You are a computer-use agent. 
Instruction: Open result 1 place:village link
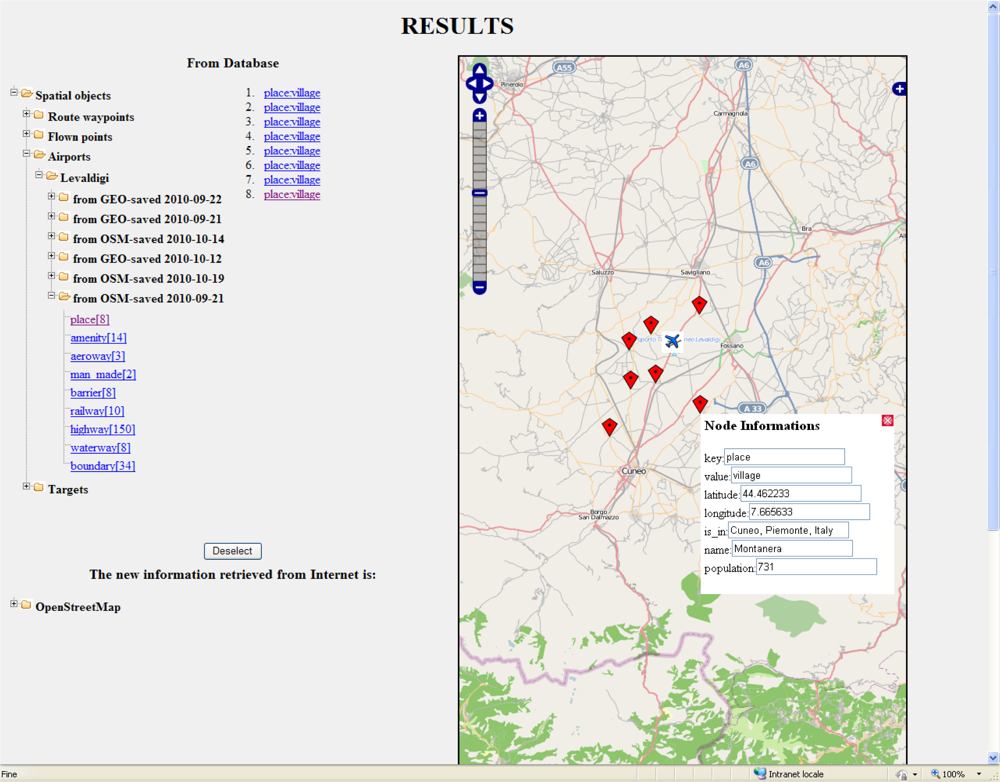(x=292, y=93)
